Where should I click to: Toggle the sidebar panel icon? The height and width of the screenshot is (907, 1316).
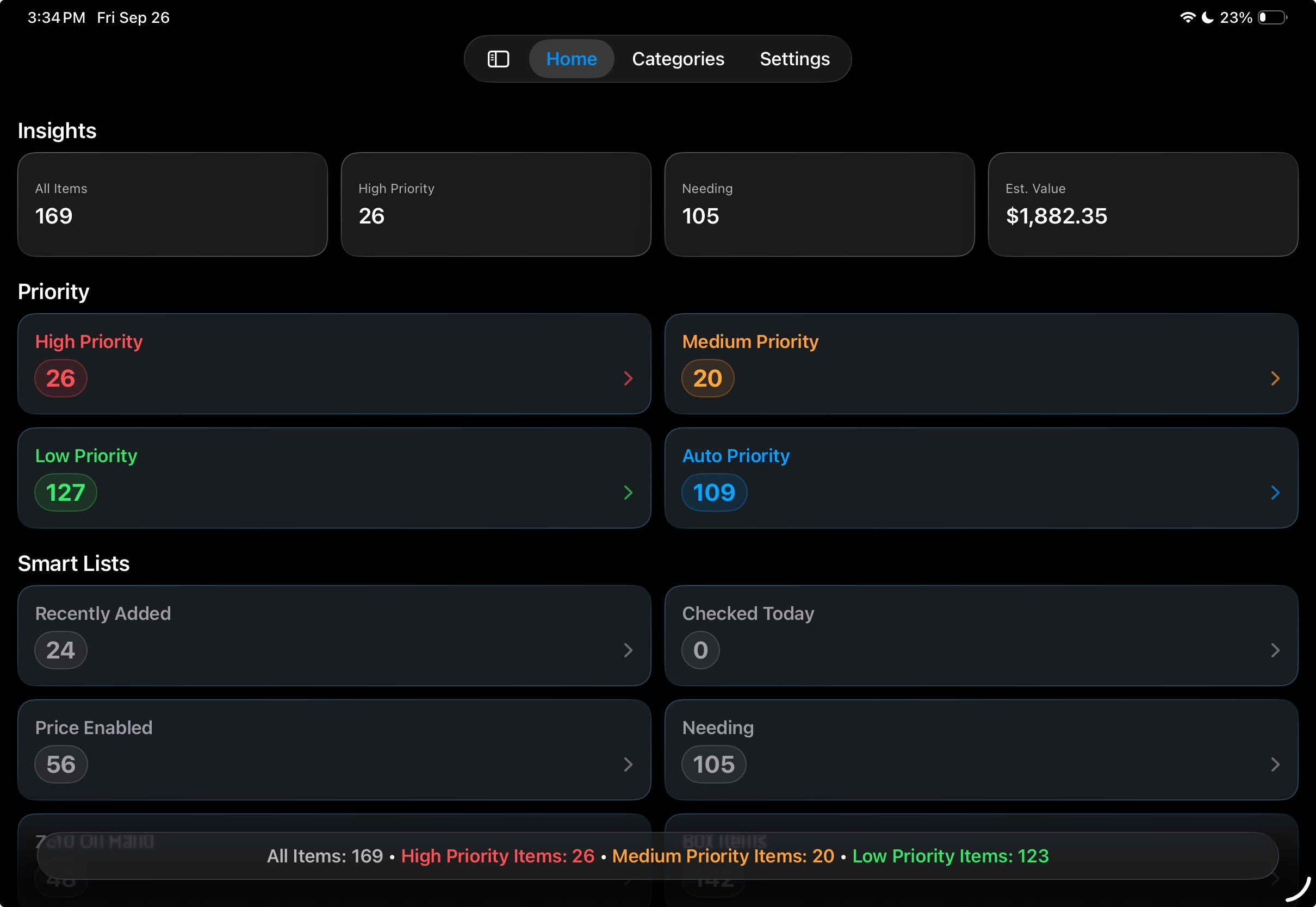[x=498, y=59]
